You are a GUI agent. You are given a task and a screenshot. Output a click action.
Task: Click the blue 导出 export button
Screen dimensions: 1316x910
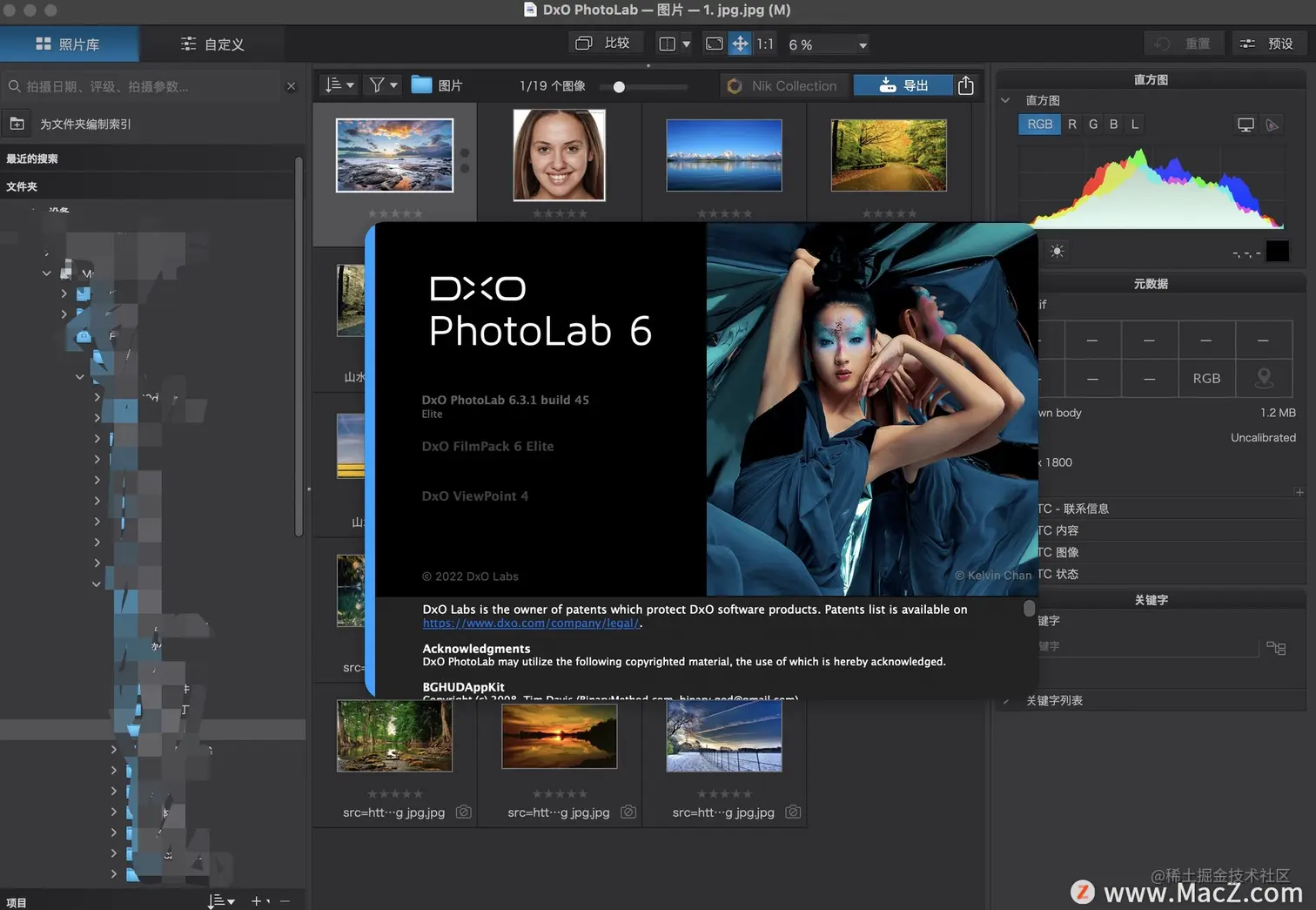tap(903, 84)
